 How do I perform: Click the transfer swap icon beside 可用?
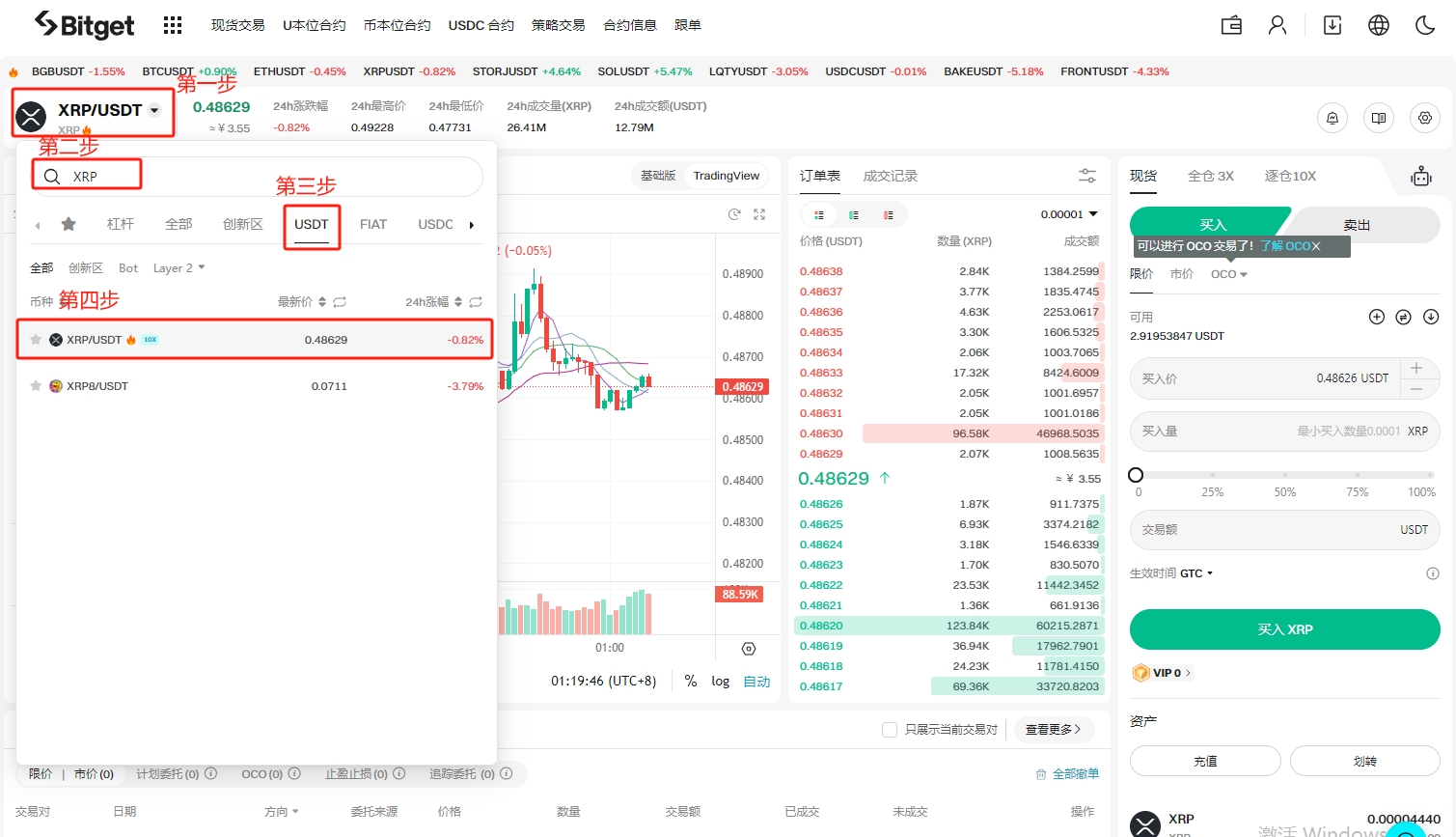click(1404, 317)
